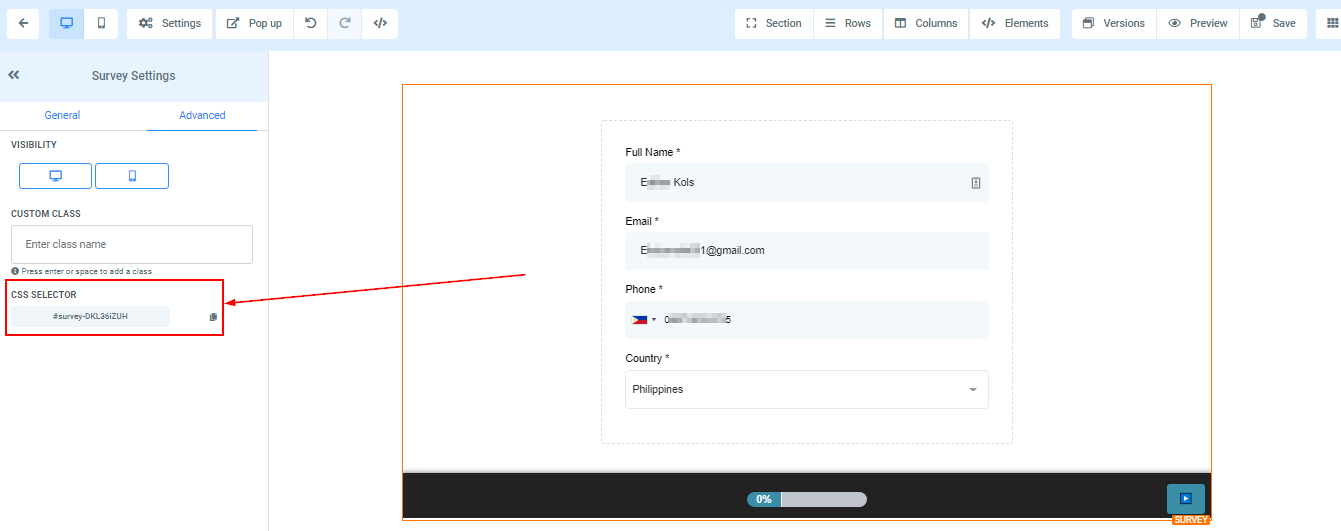
Task: Open phone country code flag selector
Action: coord(644,320)
